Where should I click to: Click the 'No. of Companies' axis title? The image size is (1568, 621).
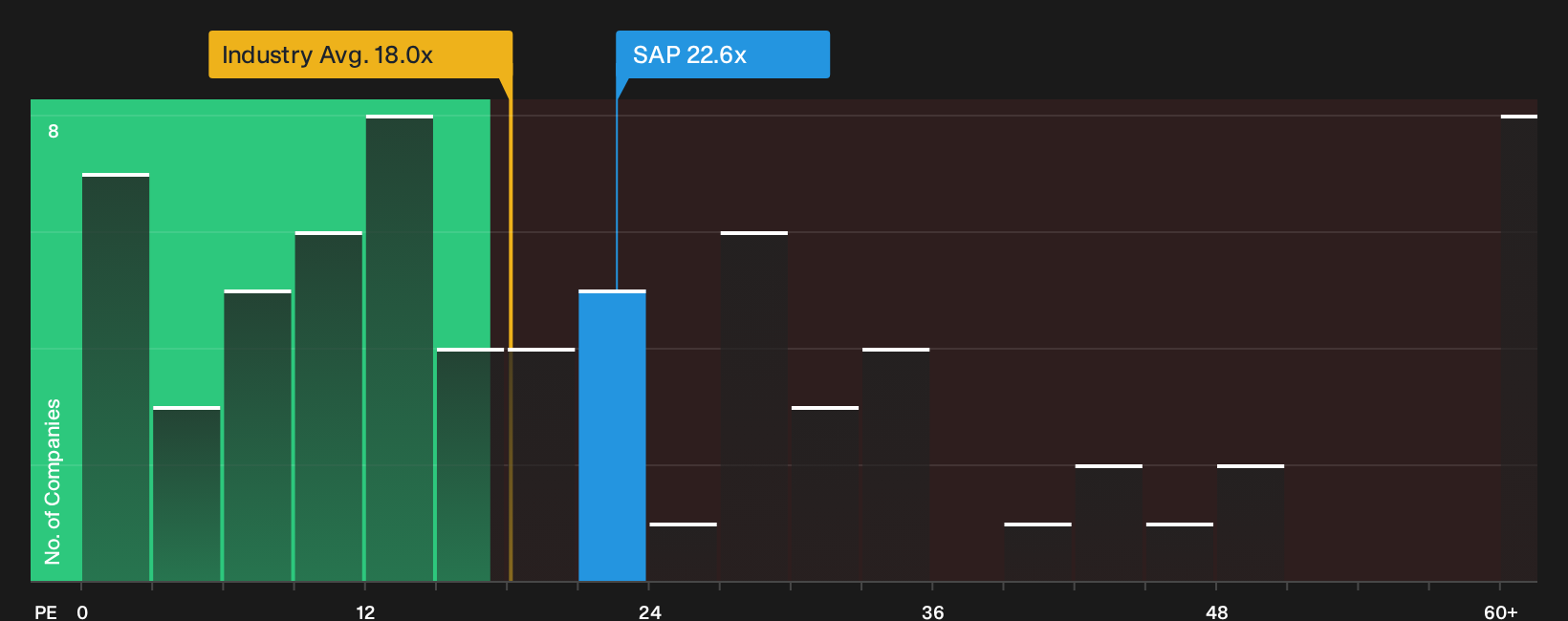click(x=53, y=482)
